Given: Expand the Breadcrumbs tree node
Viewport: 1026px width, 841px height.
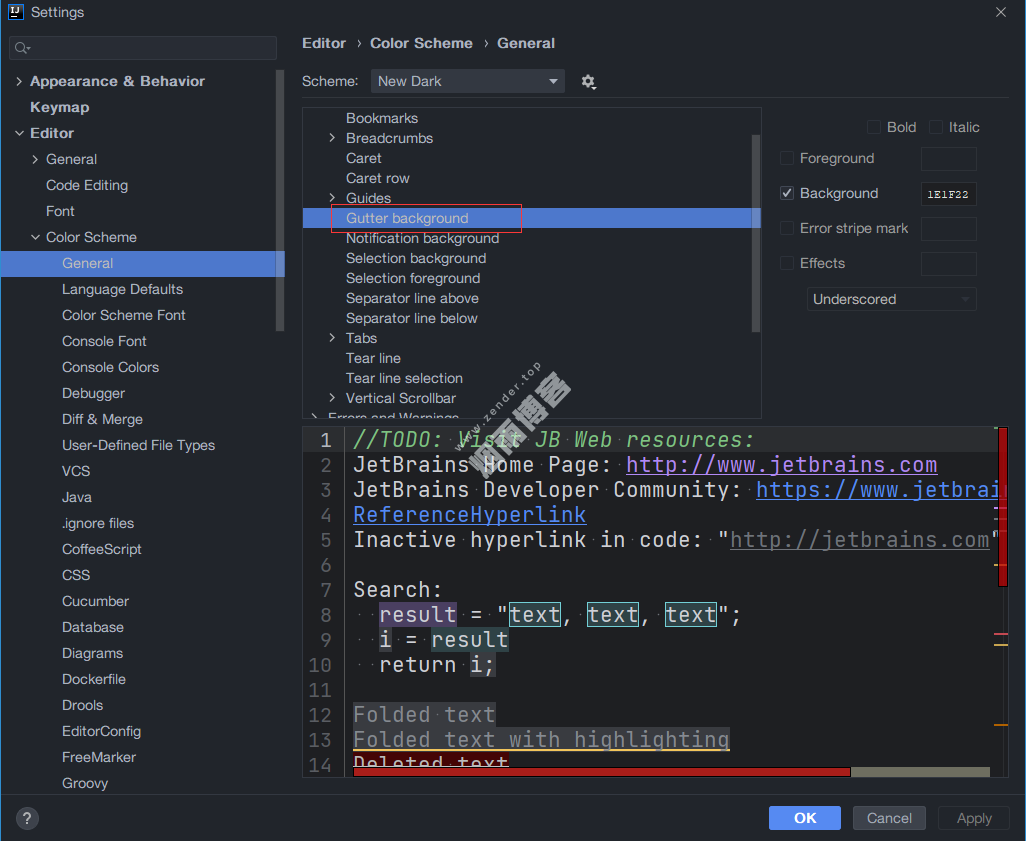Looking at the screenshot, I should (x=332, y=138).
